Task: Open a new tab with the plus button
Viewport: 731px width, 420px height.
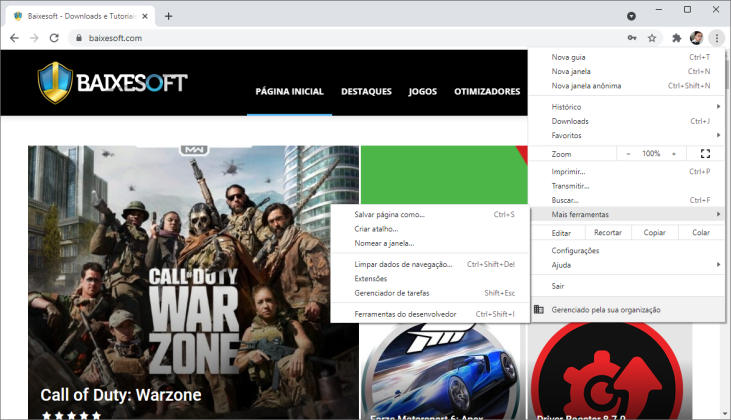Action: click(x=168, y=16)
